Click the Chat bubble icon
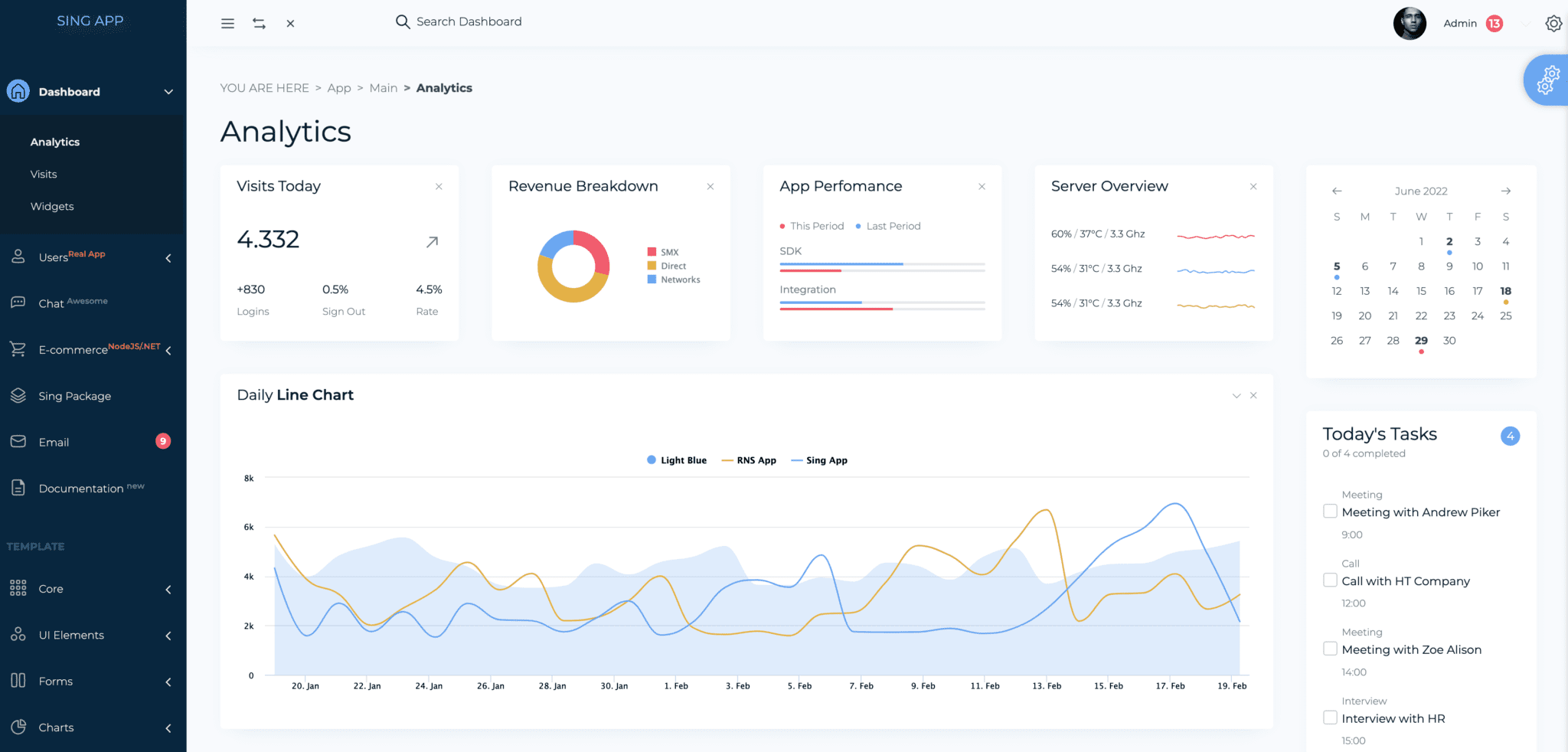Screen dimensions: 1568x752 18,302
